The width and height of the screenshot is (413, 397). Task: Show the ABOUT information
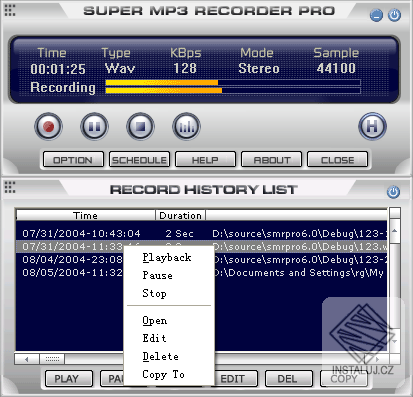(x=271, y=160)
